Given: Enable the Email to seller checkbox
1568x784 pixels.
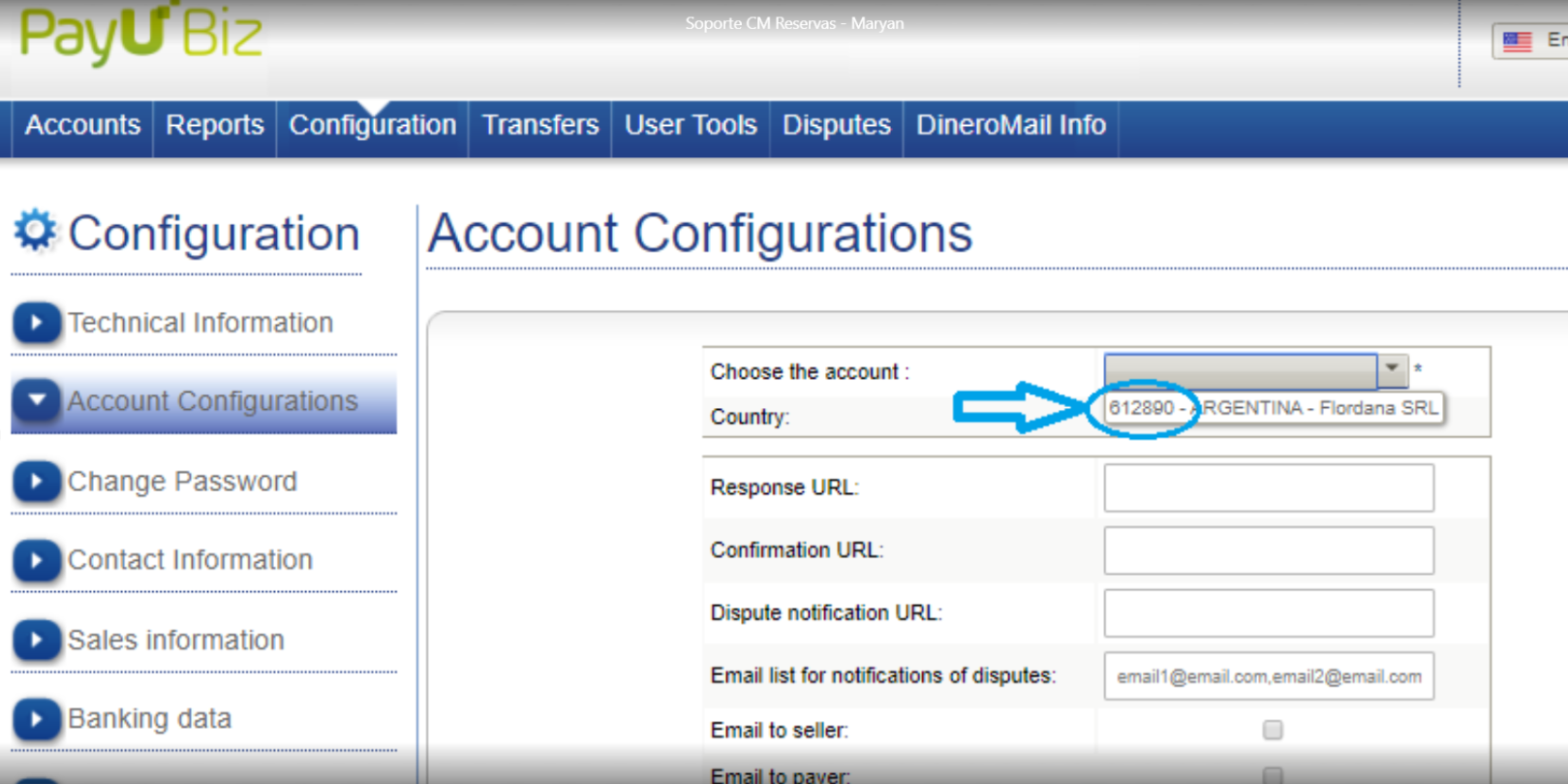Looking at the screenshot, I should pyautogui.click(x=1273, y=730).
